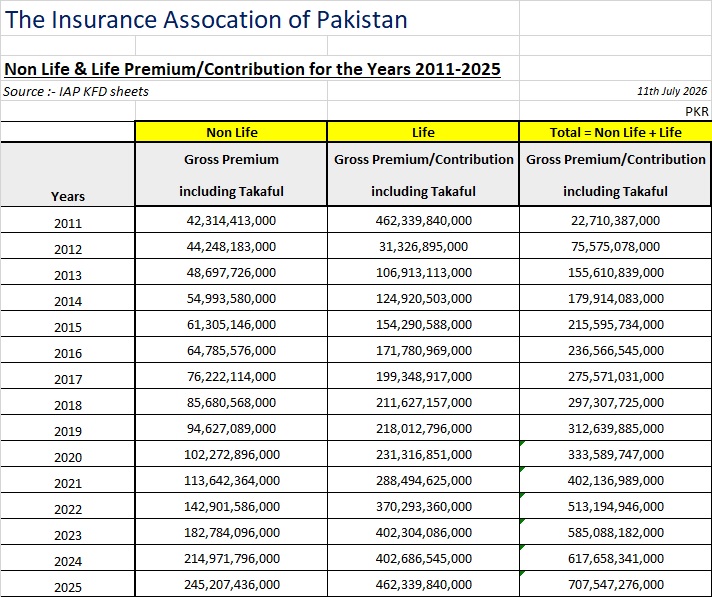Screen dimensions: 712x597
Task: Click the cell with 42,314,413,000
Action: 231,220
